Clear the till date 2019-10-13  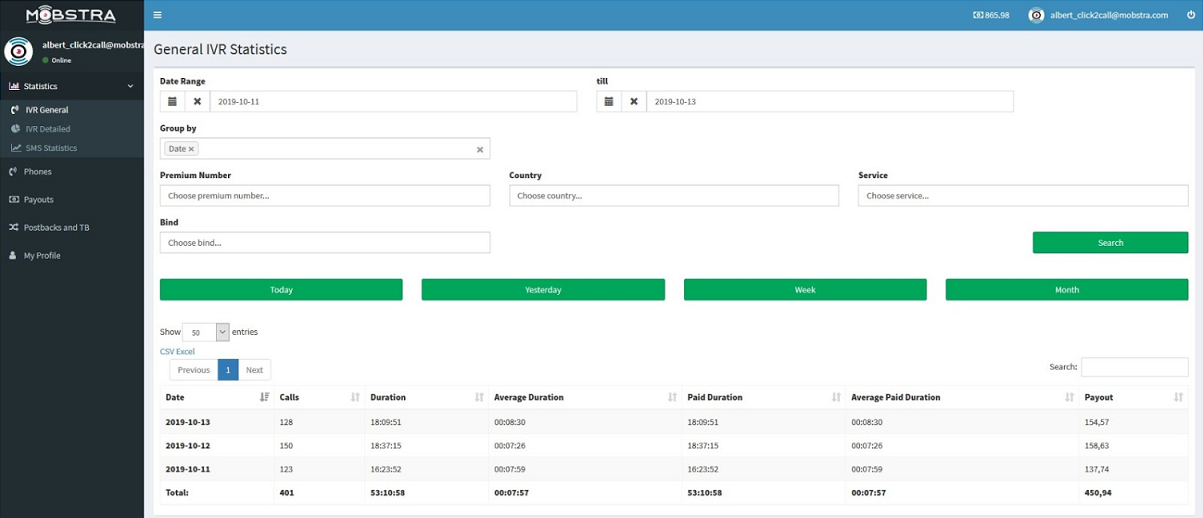[x=634, y=101]
